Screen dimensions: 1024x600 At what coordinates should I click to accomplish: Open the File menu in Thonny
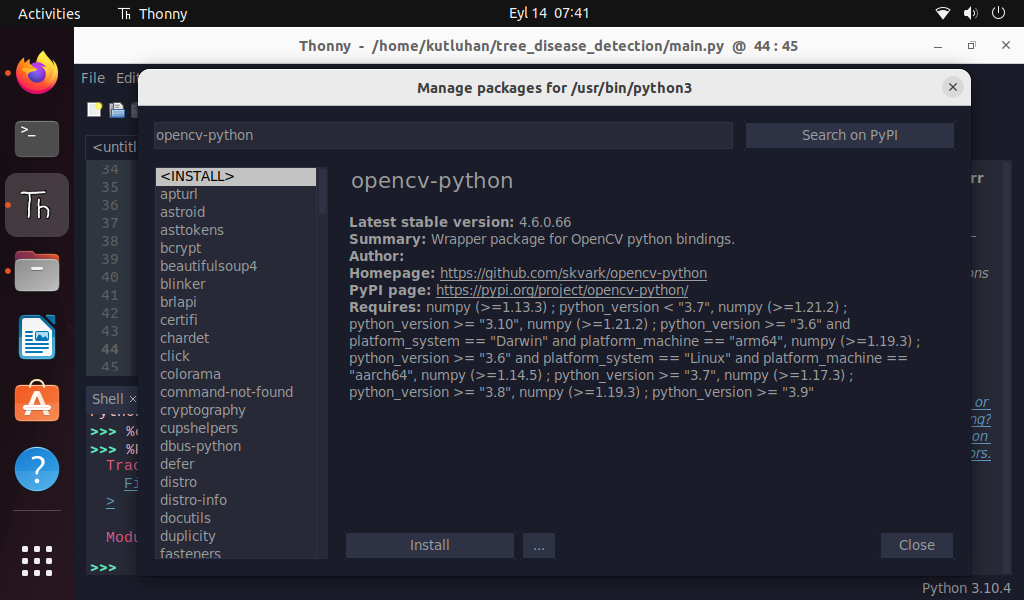[93, 78]
